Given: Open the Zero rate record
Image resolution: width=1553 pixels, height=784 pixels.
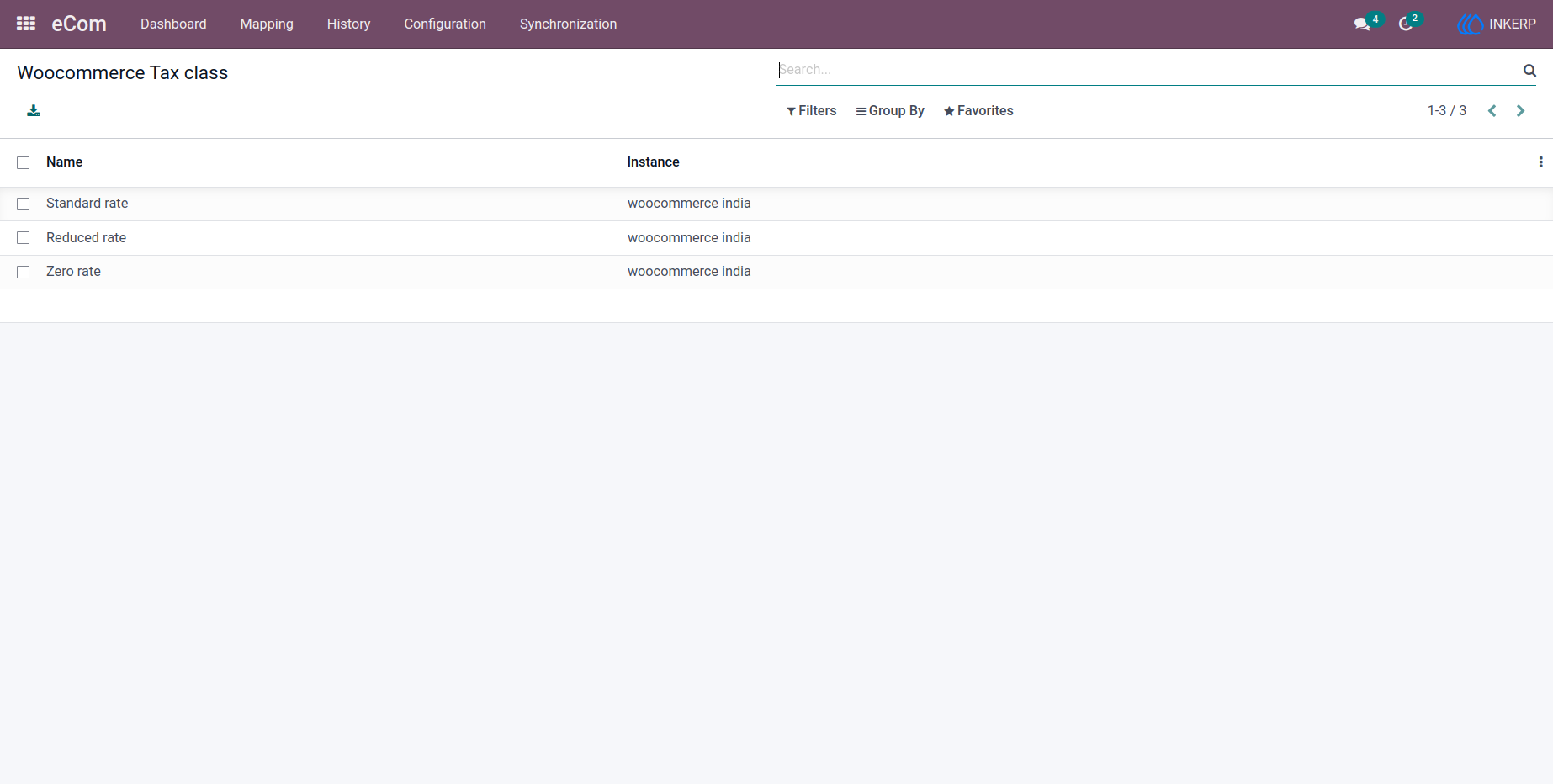Looking at the screenshot, I should click(x=73, y=272).
